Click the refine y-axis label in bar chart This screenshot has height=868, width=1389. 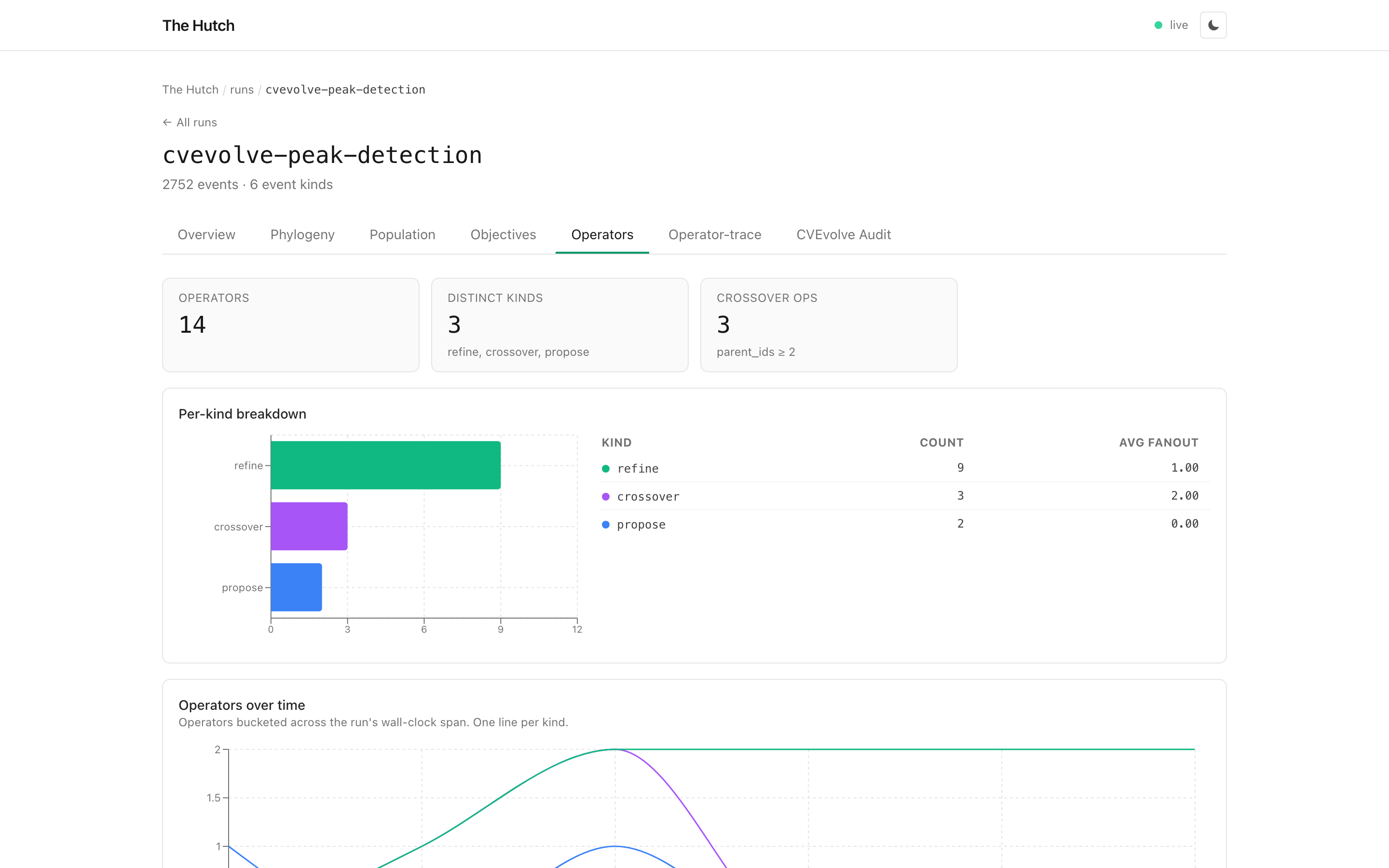248,465
